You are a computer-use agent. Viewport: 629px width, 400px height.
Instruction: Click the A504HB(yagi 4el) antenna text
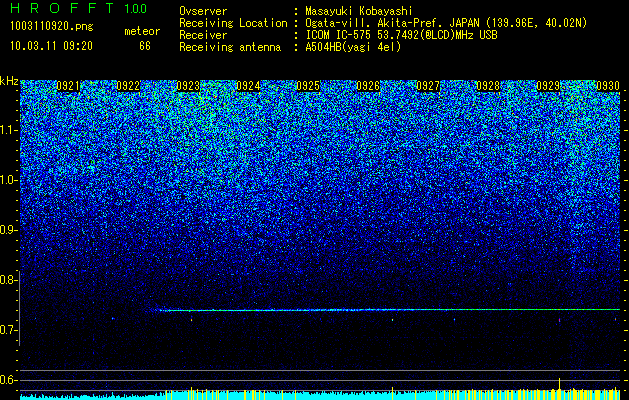pos(353,47)
